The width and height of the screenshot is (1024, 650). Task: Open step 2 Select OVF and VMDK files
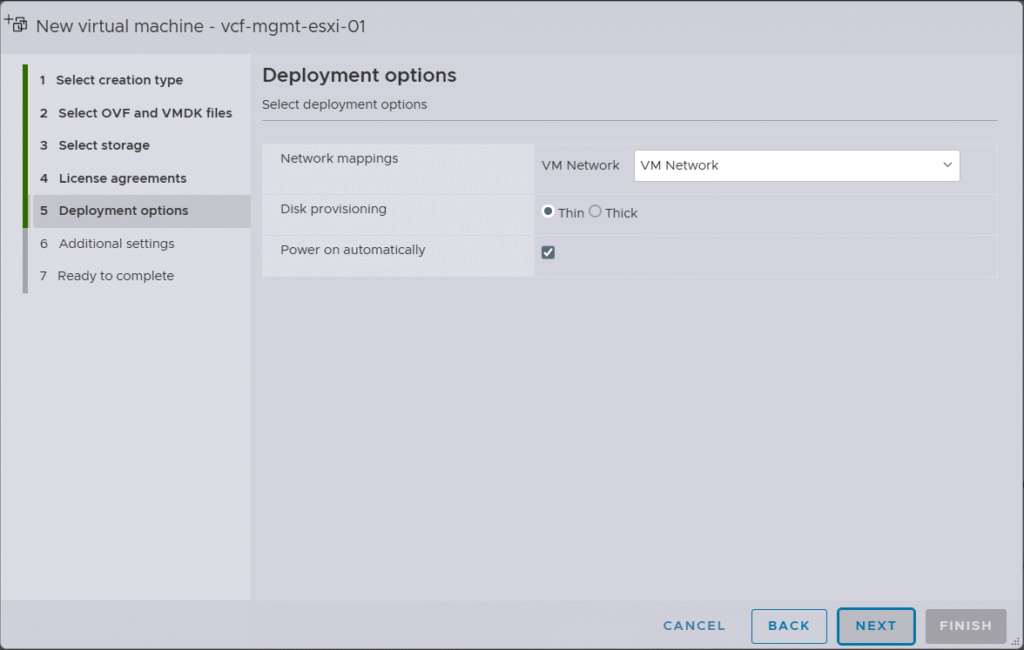pyautogui.click(x=144, y=113)
